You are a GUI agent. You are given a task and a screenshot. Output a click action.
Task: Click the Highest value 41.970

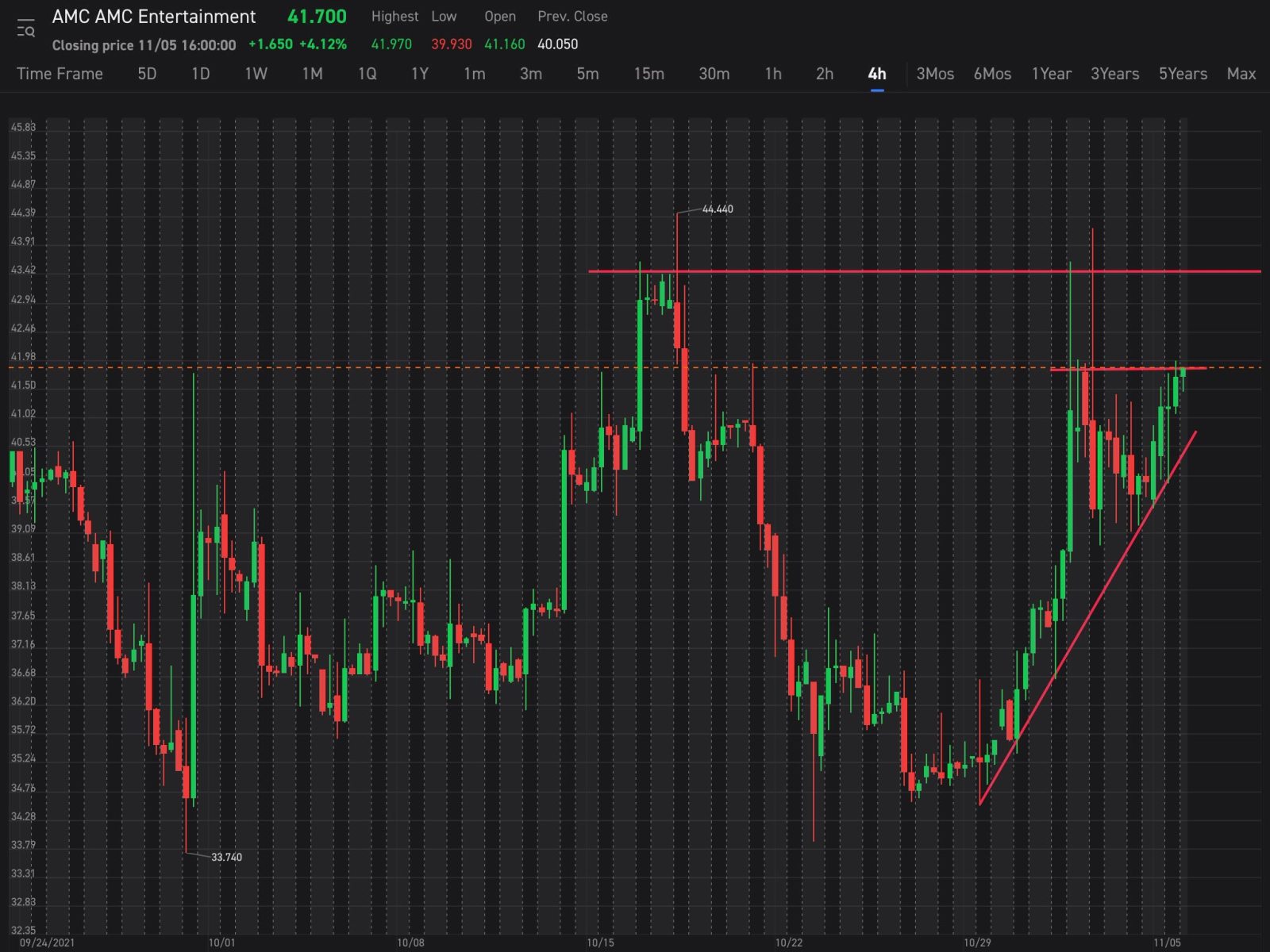tap(391, 44)
